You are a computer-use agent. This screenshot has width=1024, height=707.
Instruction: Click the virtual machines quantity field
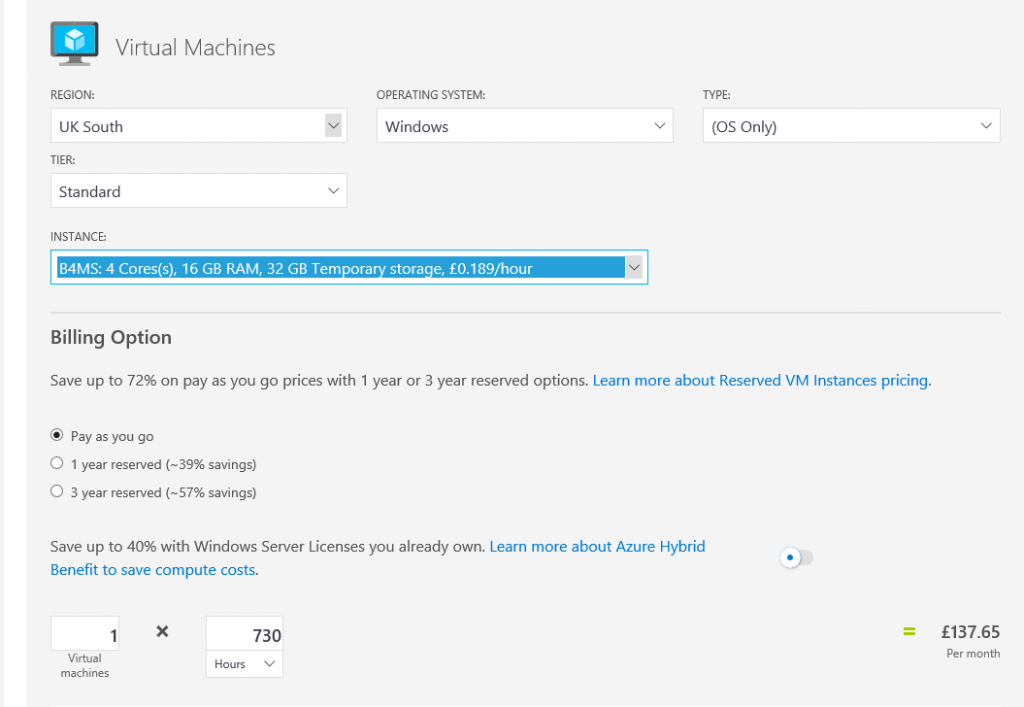coord(85,633)
